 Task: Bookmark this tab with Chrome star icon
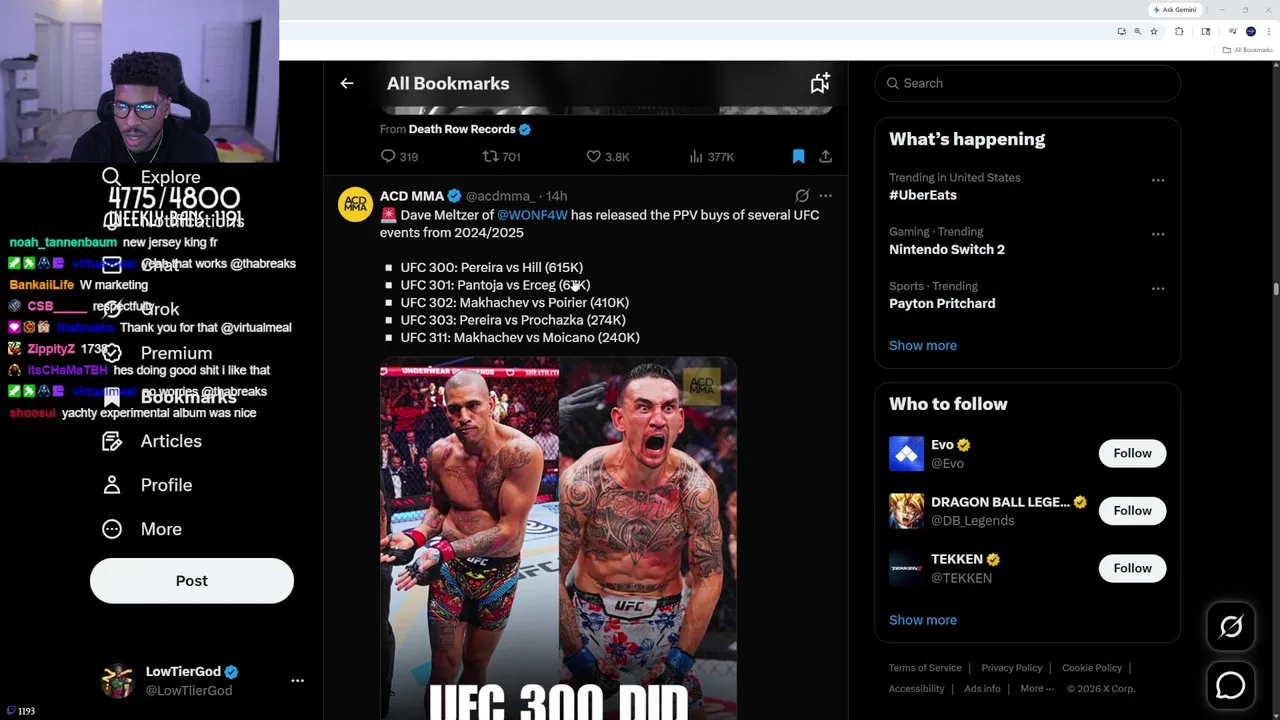click(1153, 32)
